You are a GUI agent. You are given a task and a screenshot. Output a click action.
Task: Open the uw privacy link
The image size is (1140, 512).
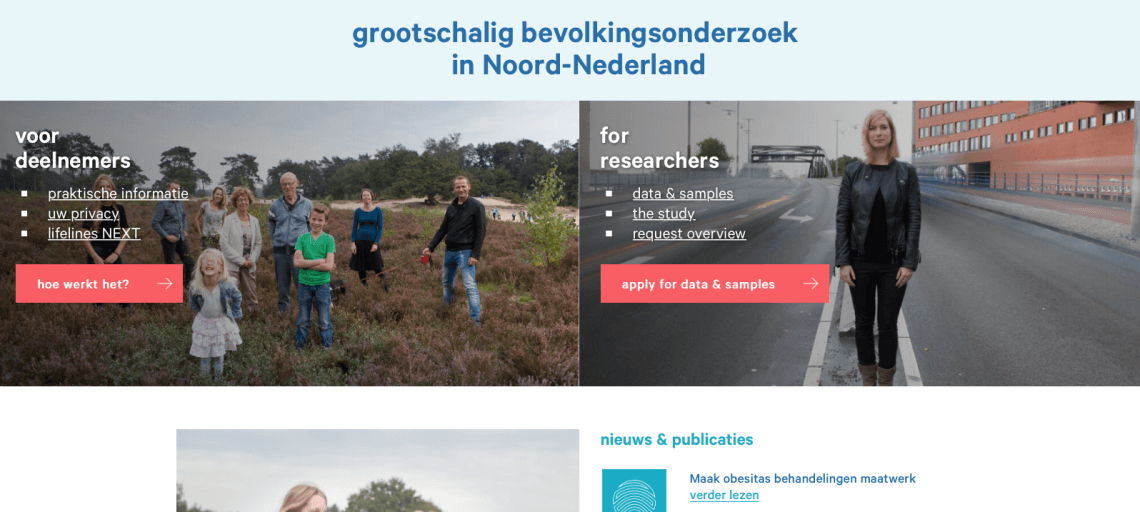coord(84,214)
